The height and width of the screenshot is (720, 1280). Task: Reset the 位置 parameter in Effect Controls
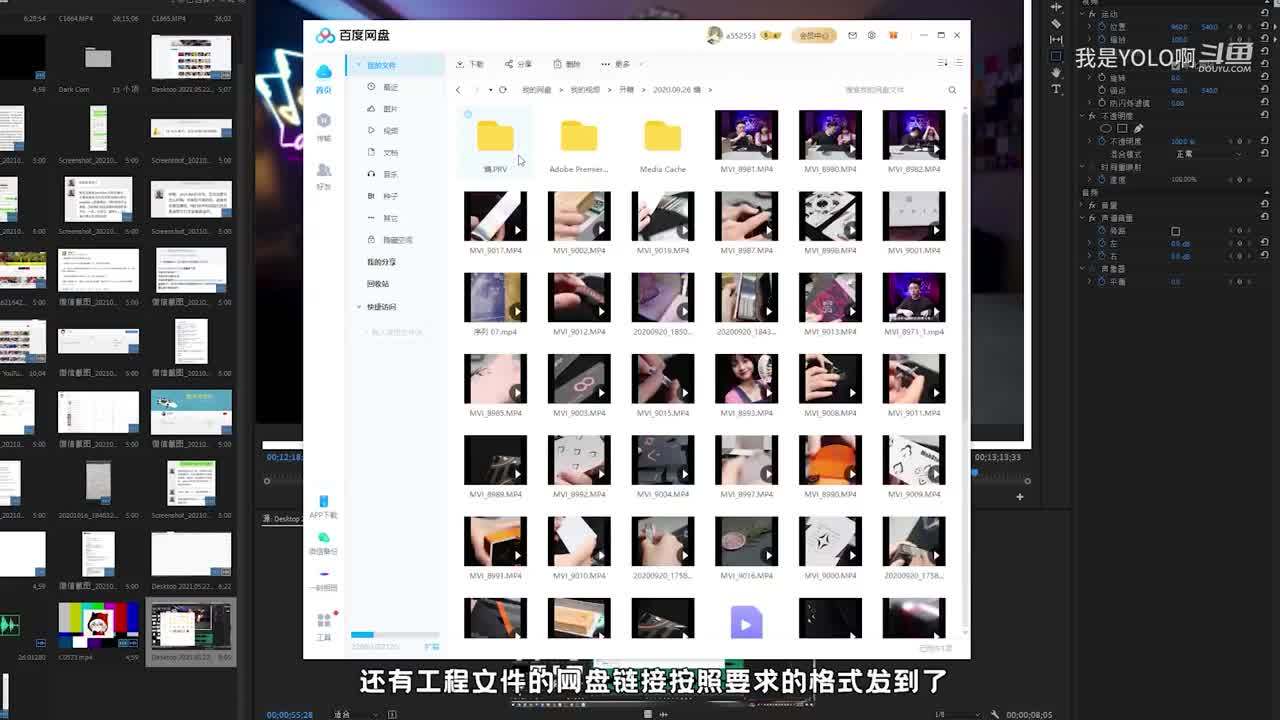tap(1264, 26)
